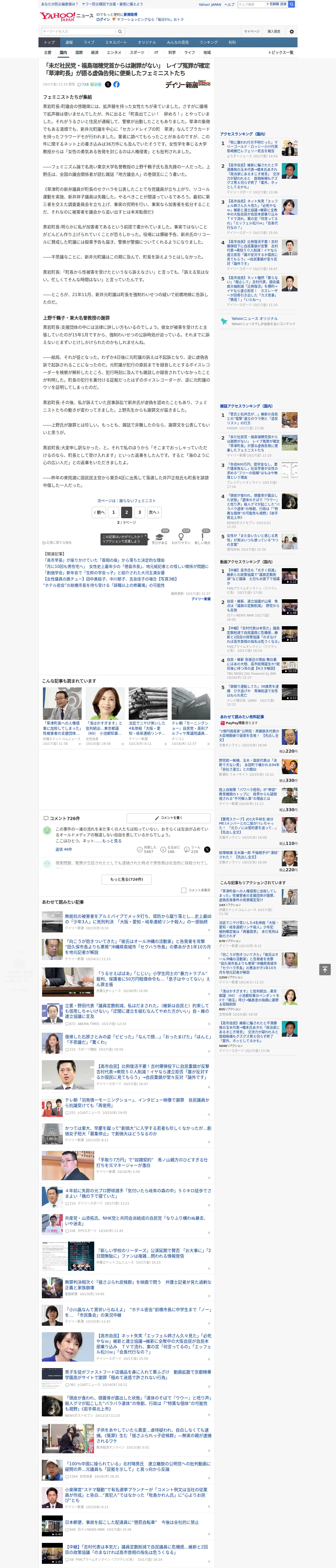Open the エンタメ category
Viewport: 336px width, 1568px height.
114,52
